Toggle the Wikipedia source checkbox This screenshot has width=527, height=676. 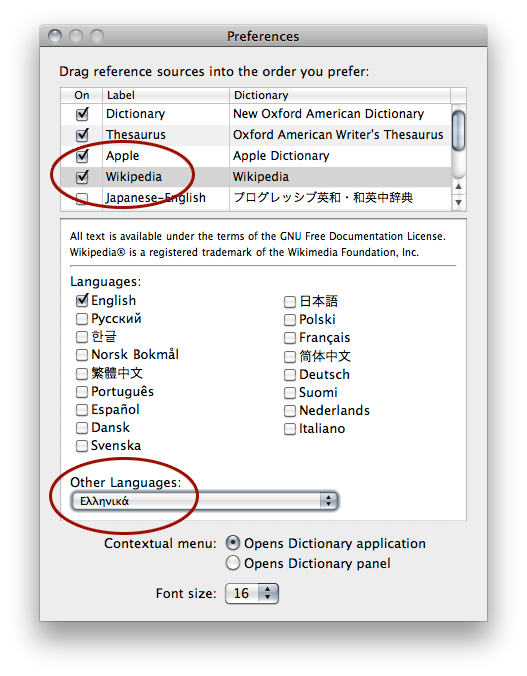coord(82,177)
